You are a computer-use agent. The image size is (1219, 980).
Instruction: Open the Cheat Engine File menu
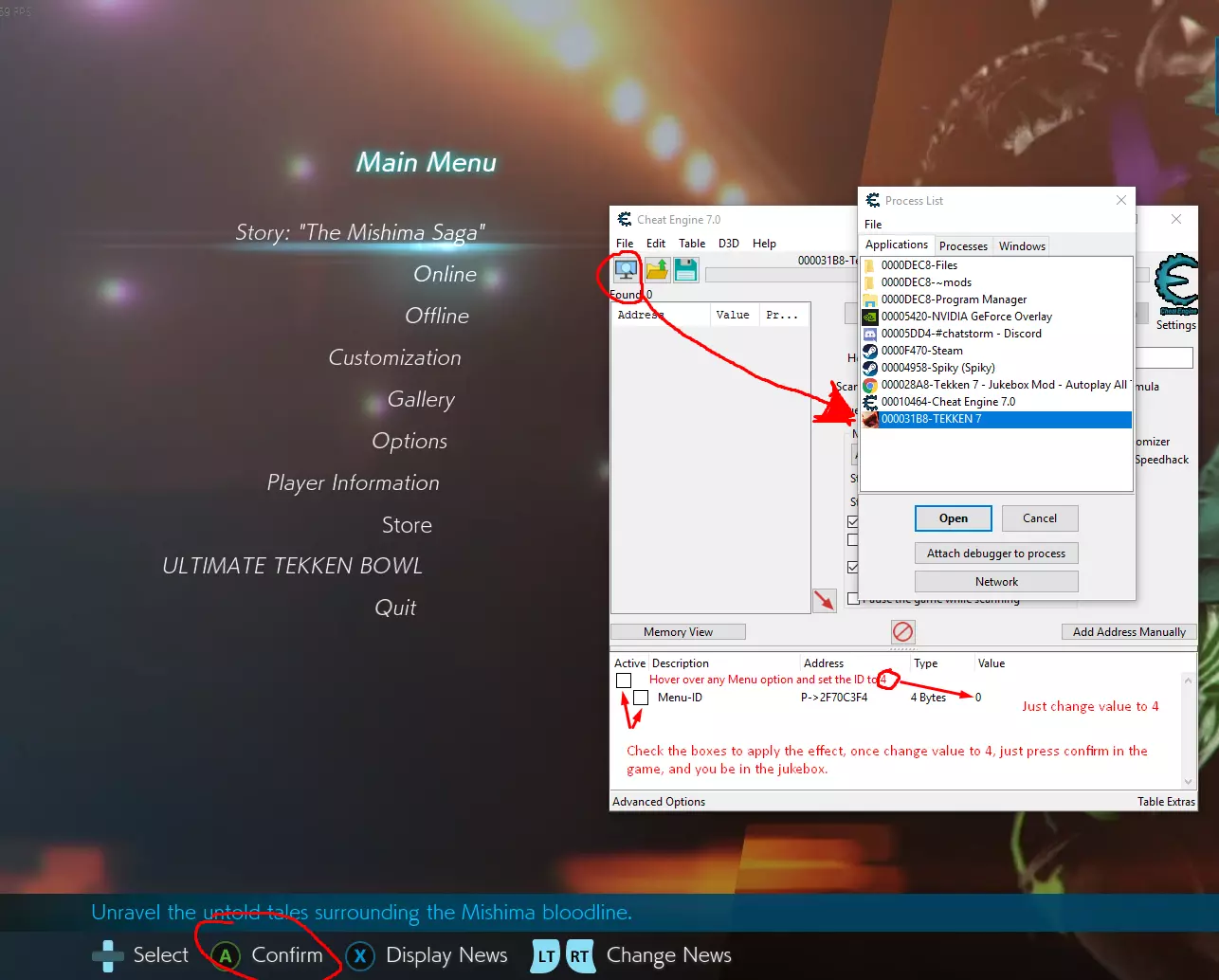tap(625, 244)
